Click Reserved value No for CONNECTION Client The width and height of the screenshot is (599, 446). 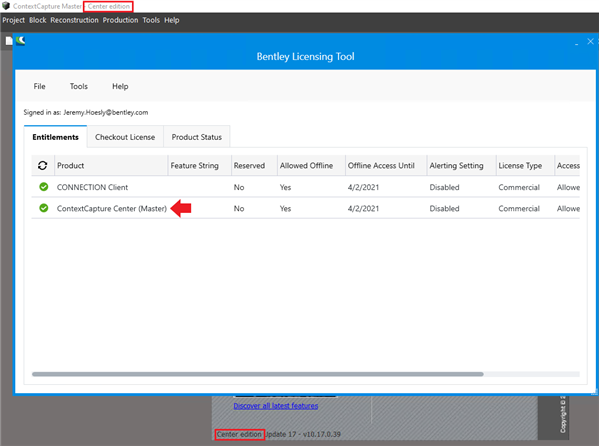239,187
